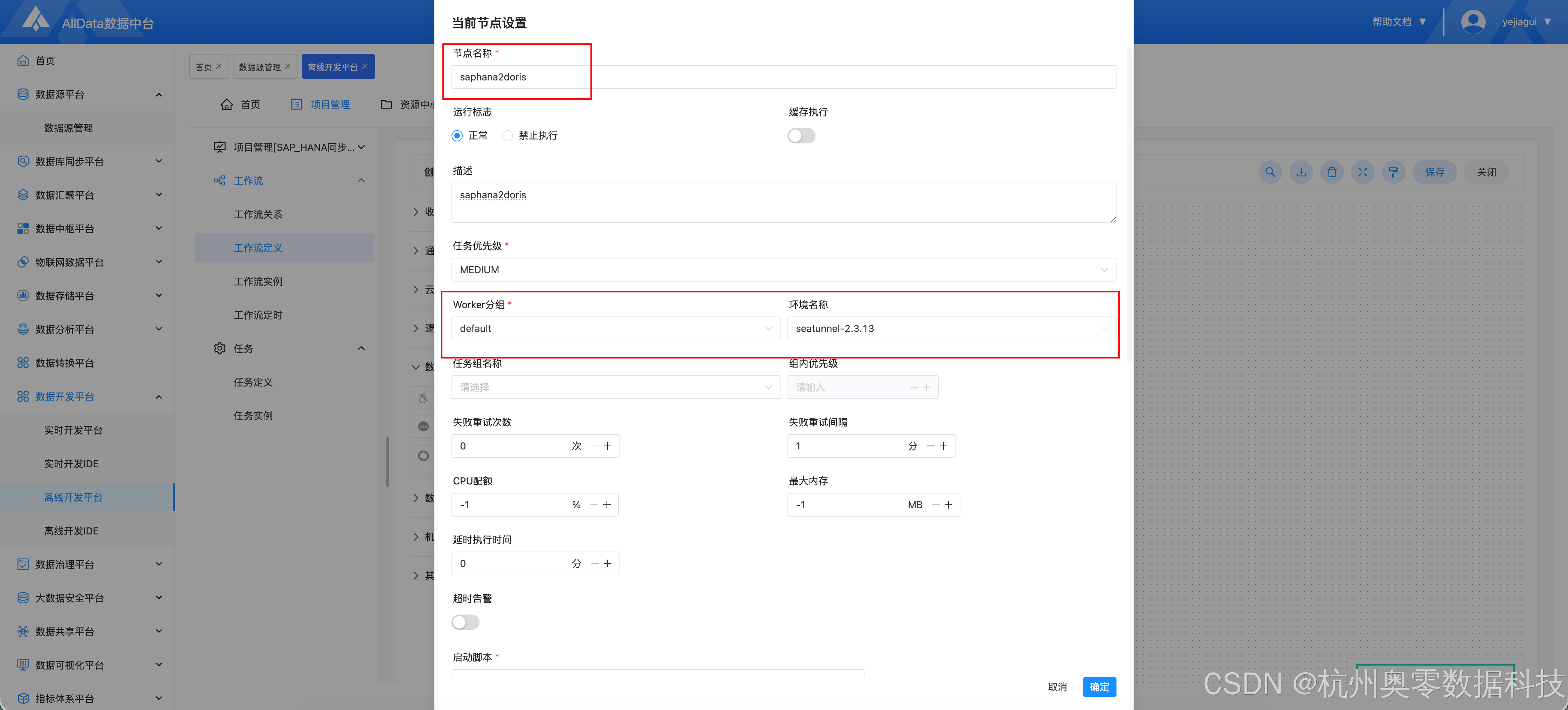This screenshot has height=710, width=1568.
Task: Click the format brush icon in toolbar
Action: [1393, 172]
